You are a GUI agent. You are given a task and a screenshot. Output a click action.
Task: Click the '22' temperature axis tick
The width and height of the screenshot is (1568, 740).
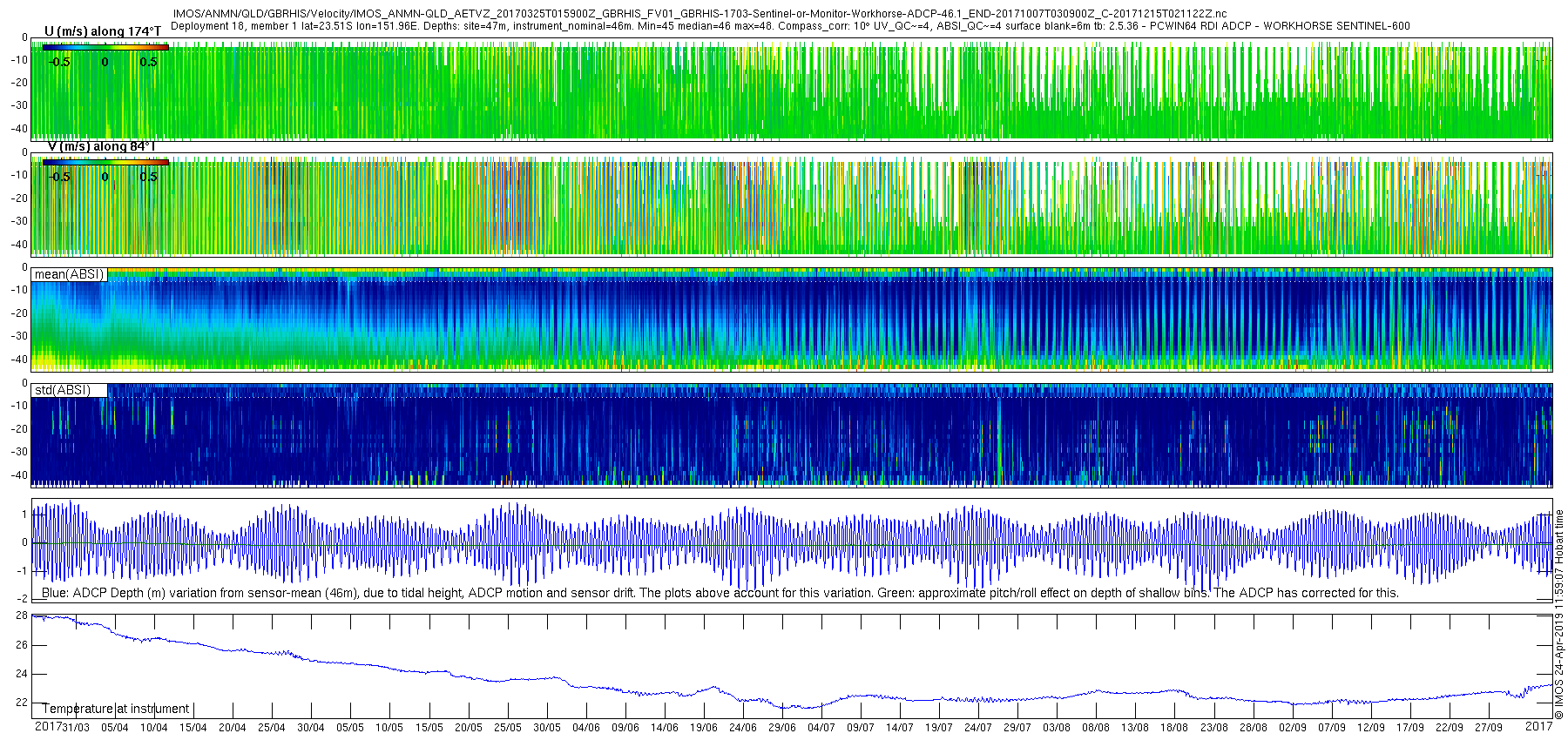pyautogui.click(x=22, y=703)
